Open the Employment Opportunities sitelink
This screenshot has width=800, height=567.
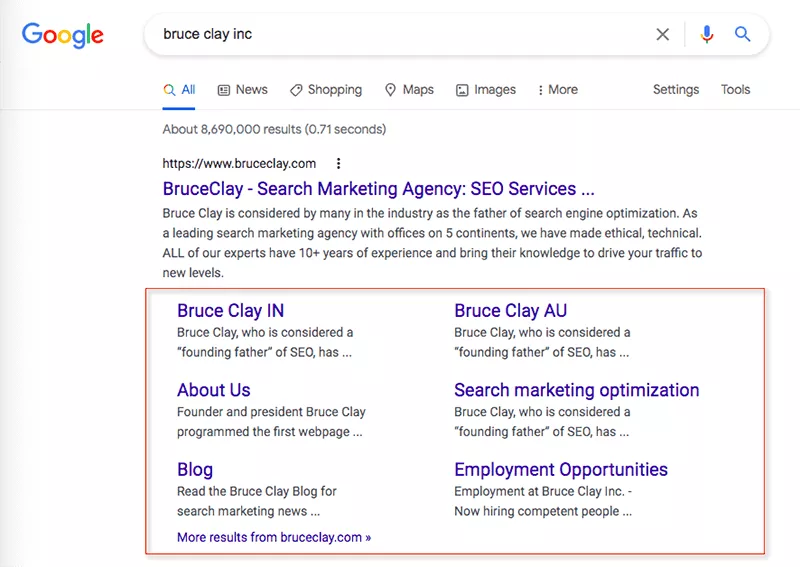[x=560, y=470]
